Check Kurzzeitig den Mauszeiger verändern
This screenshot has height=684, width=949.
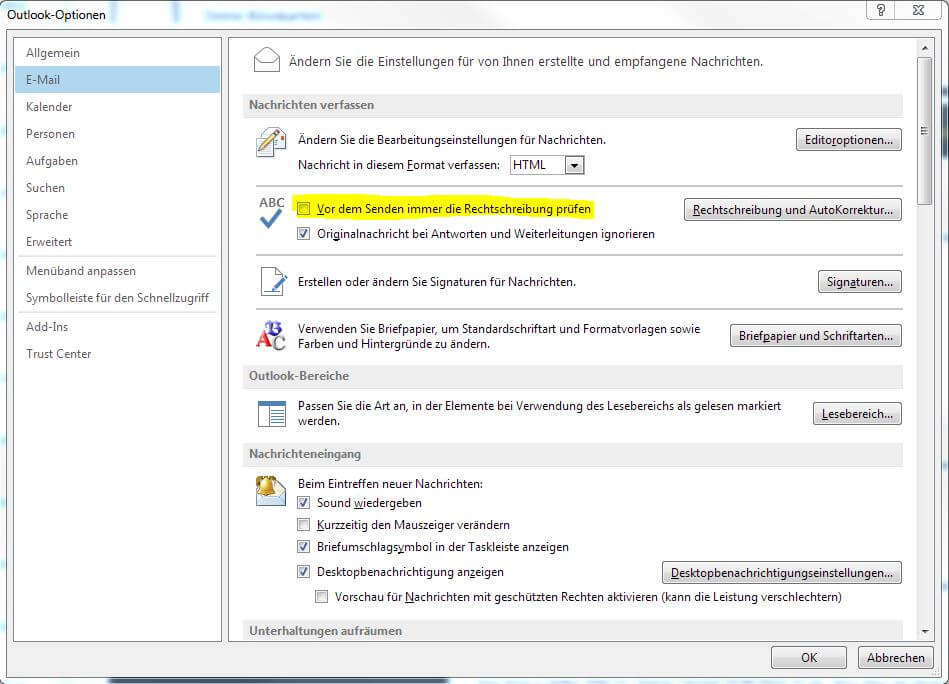(304, 525)
